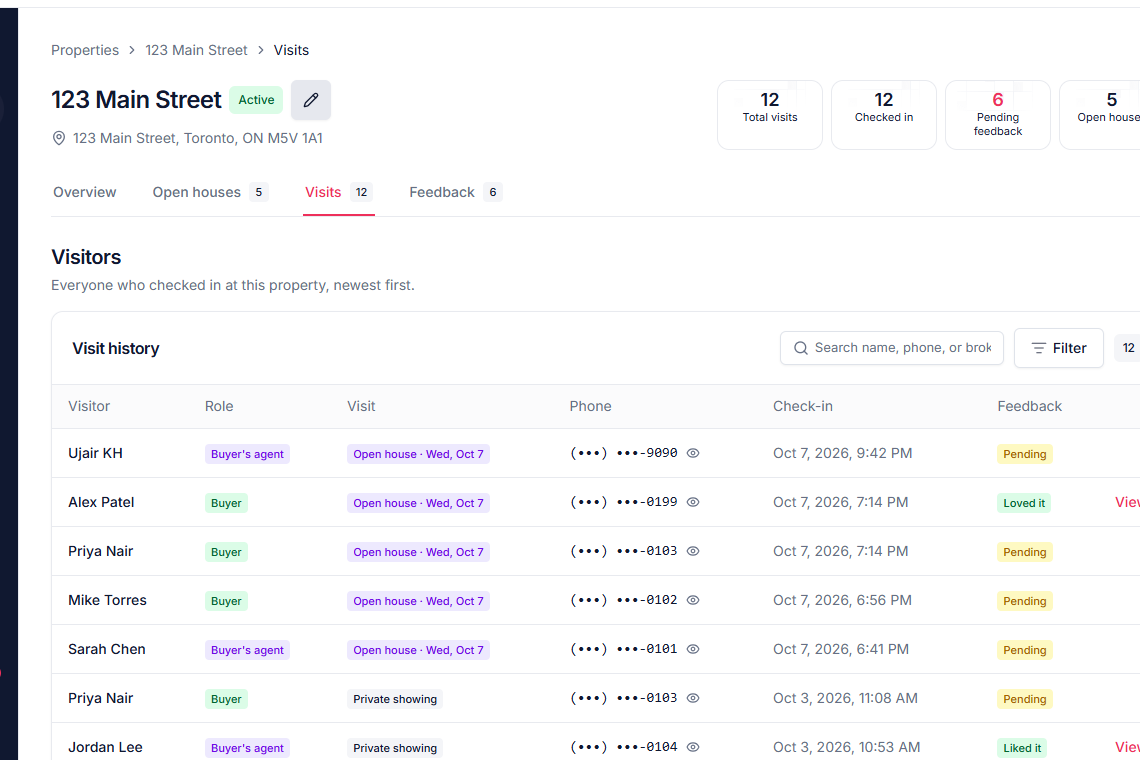Click the magnifier icon in the search box
This screenshot has width=1140, height=760.
[800, 348]
